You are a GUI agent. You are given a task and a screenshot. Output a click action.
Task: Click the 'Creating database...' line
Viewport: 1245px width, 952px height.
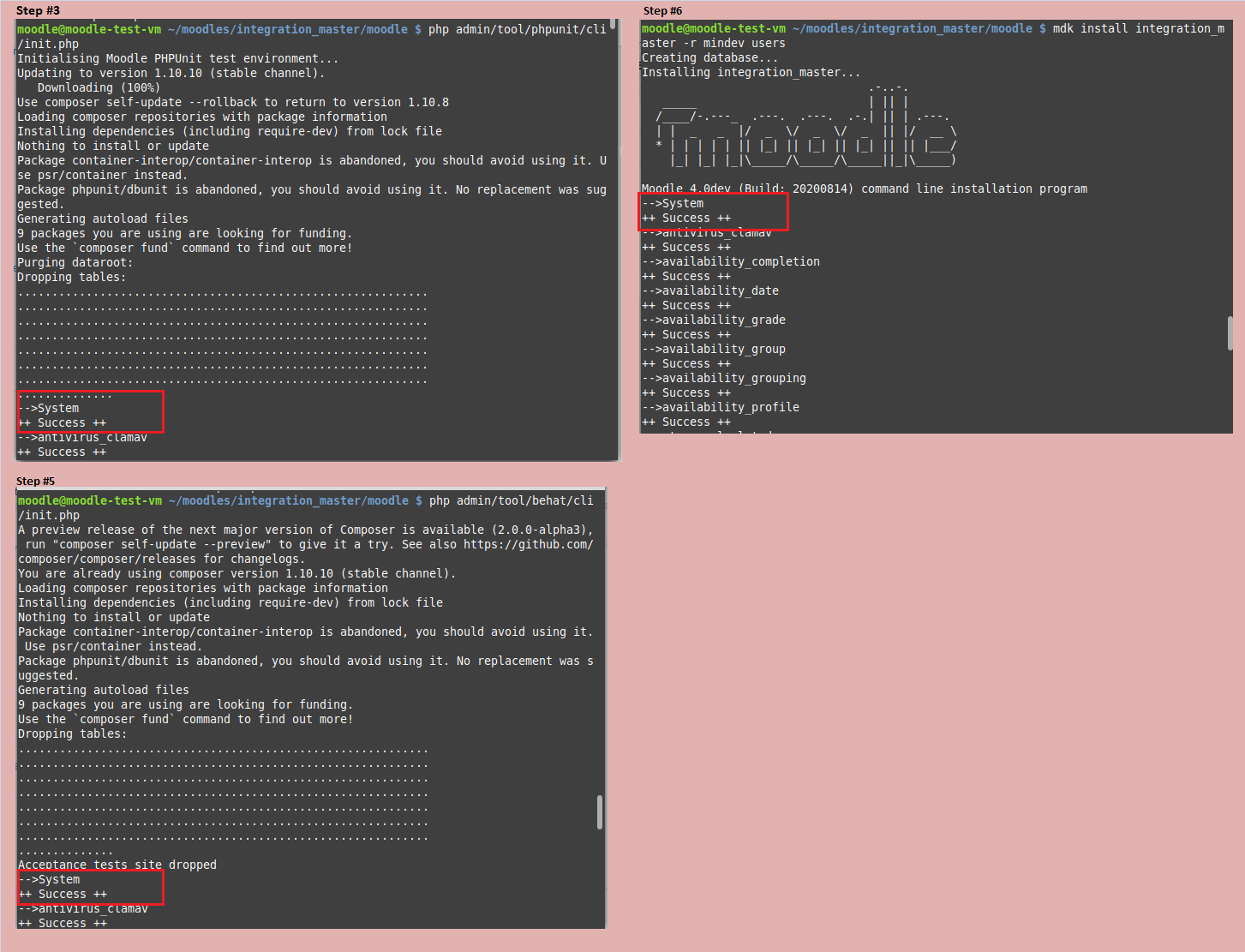tap(710, 57)
